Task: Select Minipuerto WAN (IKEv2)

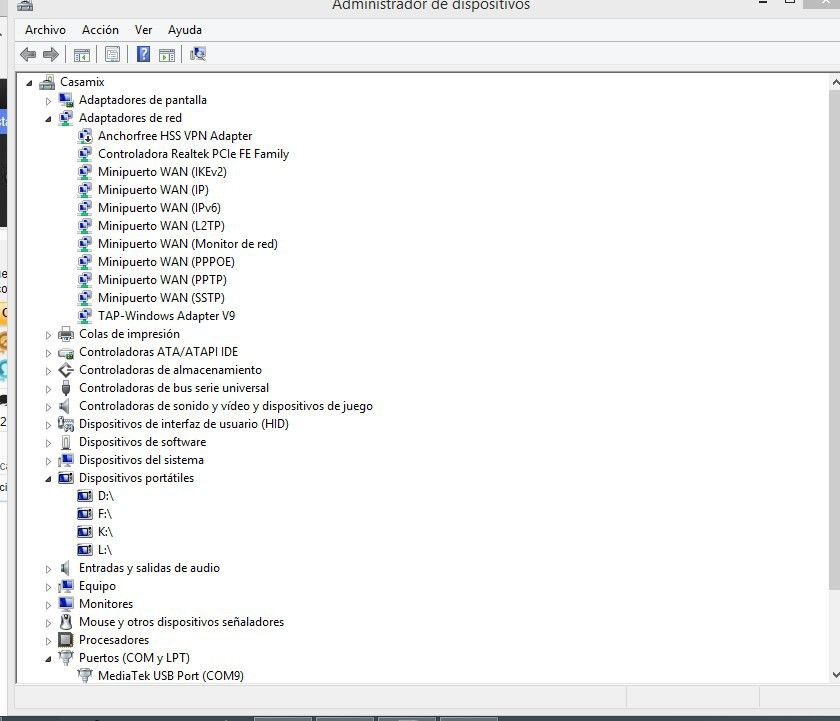Action: tap(162, 172)
